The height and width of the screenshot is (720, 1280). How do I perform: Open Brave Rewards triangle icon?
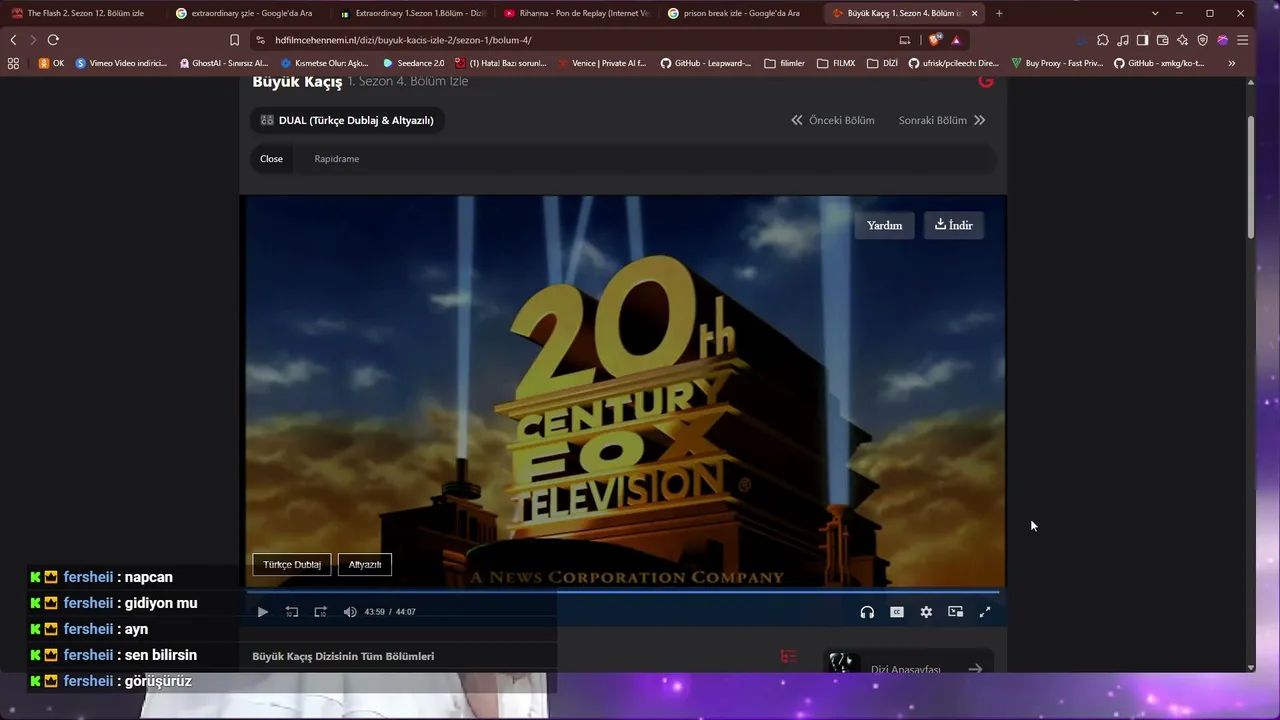coord(956,40)
